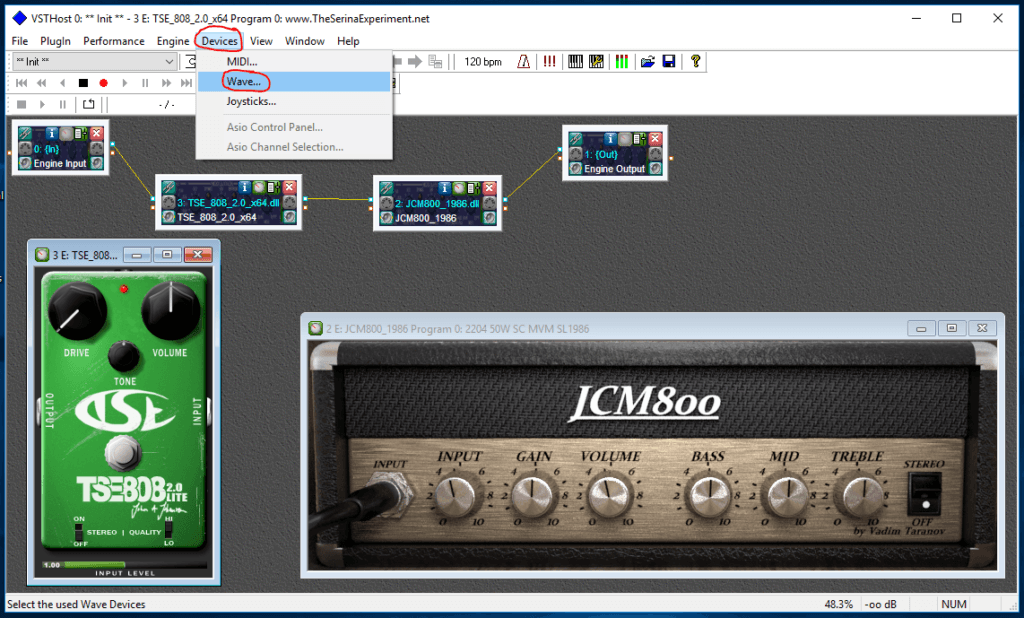The height and width of the screenshot is (618, 1024).
Task: Click the JCM800 TREBLE knob
Action: click(861, 496)
